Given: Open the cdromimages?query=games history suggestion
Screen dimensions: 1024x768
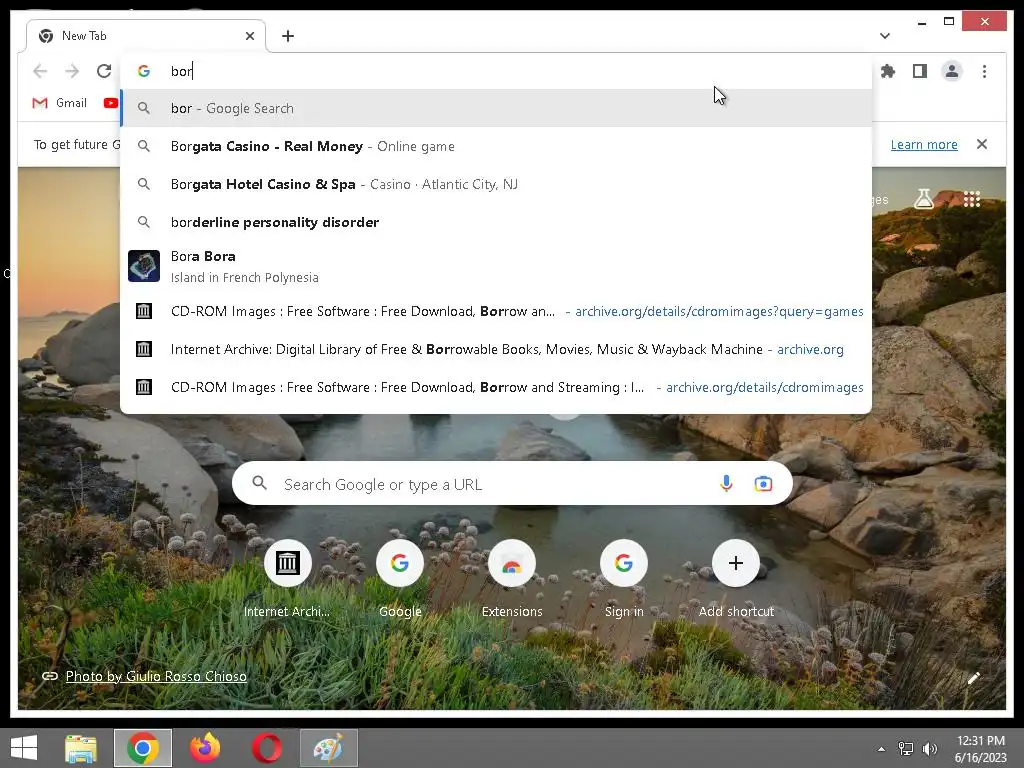Looking at the screenshot, I should [496, 312].
